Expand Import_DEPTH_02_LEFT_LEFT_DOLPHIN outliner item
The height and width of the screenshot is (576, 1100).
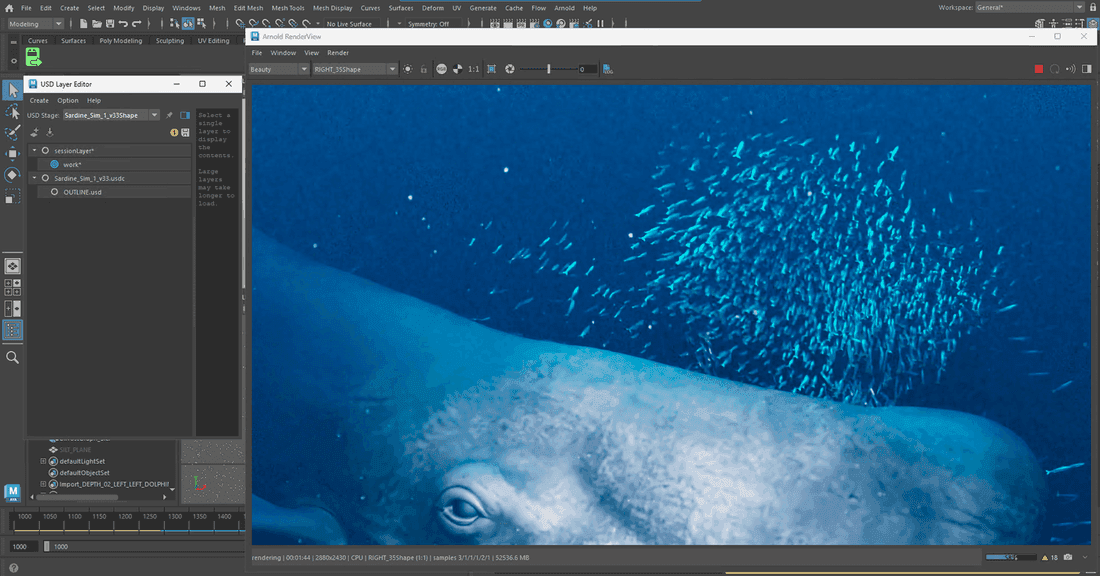pyautogui.click(x=43, y=484)
